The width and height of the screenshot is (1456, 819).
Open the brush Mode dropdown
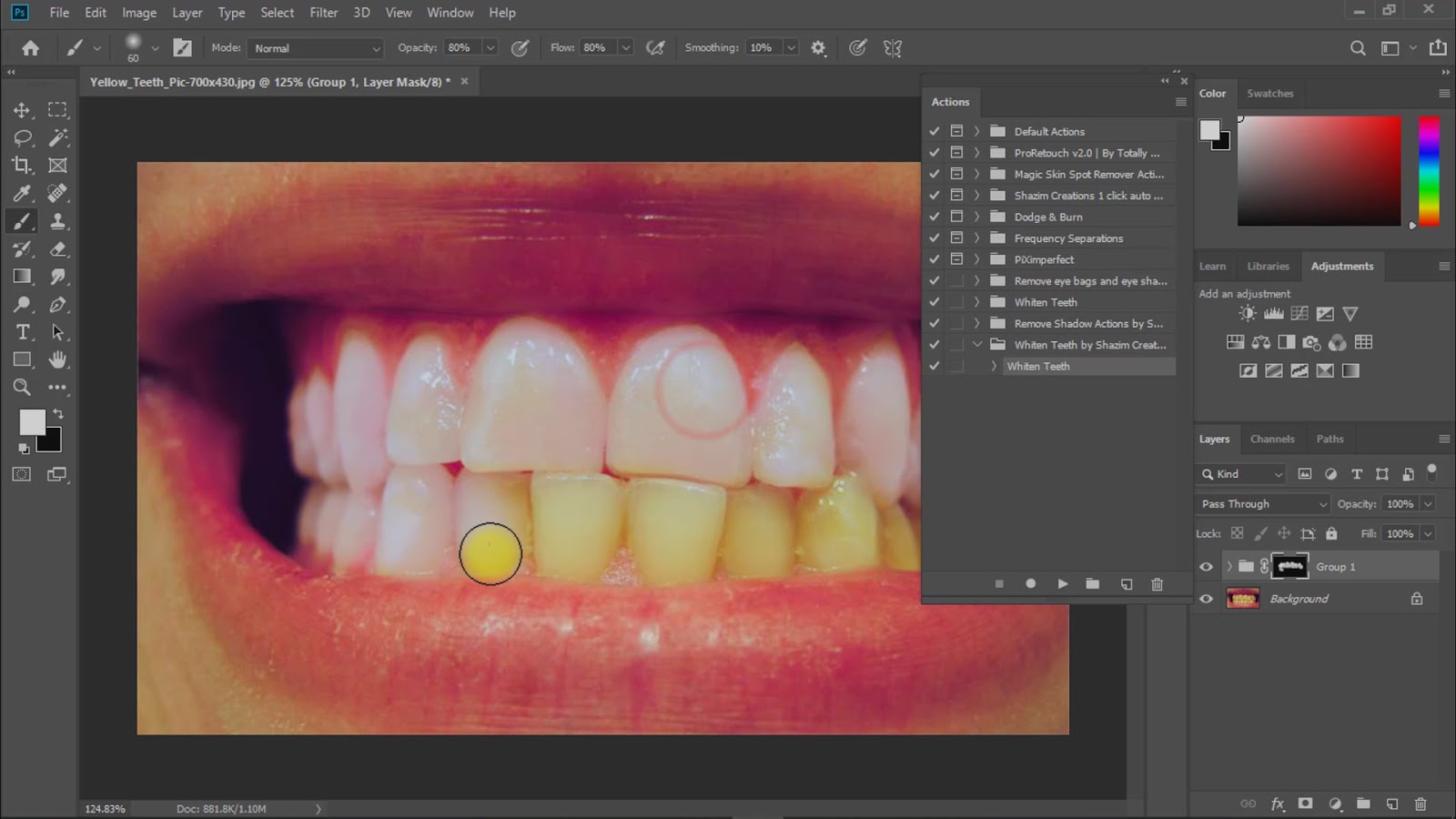[315, 48]
